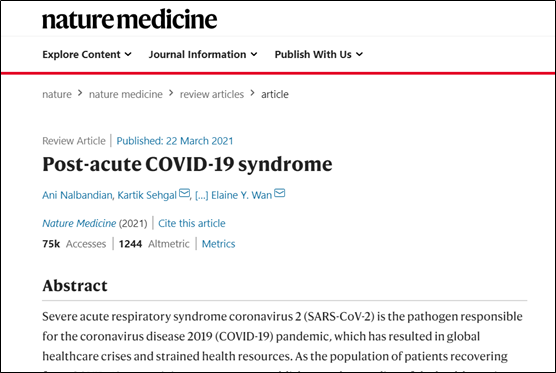Expand hidden authors via [...] link
Viewport: 556px width, 373px height.
click(x=202, y=195)
